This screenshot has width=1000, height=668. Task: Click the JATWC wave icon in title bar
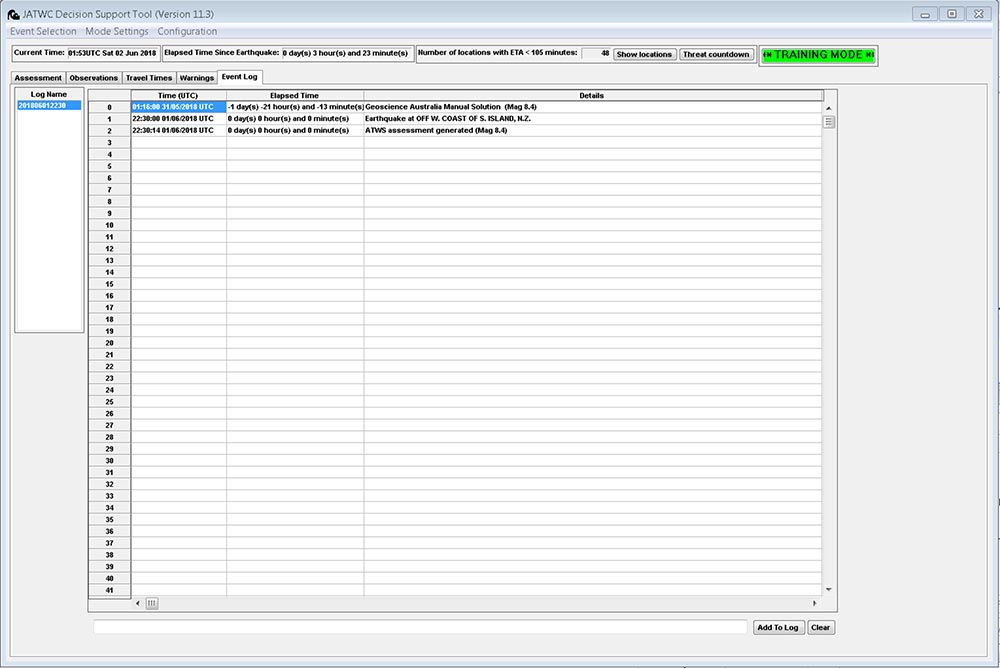coord(12,14)
